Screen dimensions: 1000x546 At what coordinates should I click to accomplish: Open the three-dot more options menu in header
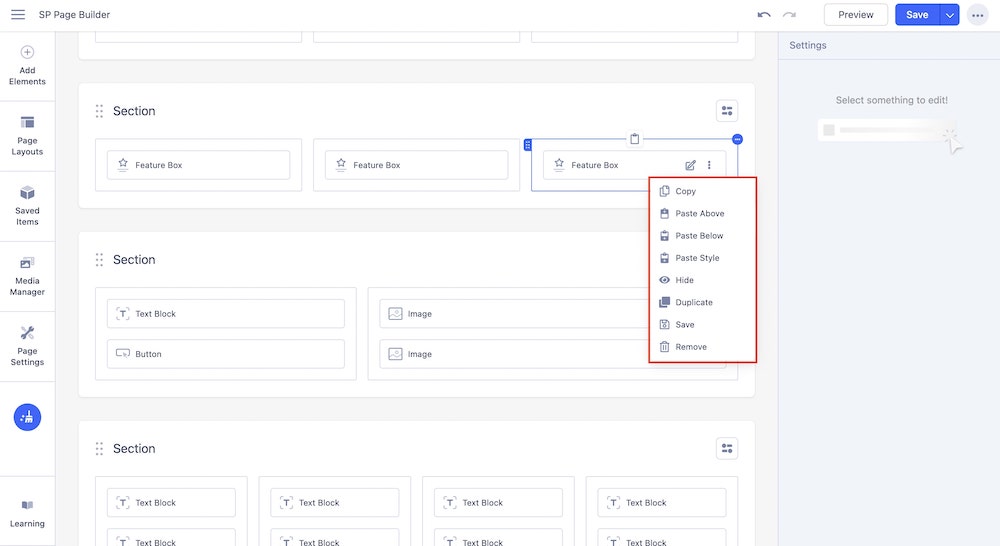point(977,15)
